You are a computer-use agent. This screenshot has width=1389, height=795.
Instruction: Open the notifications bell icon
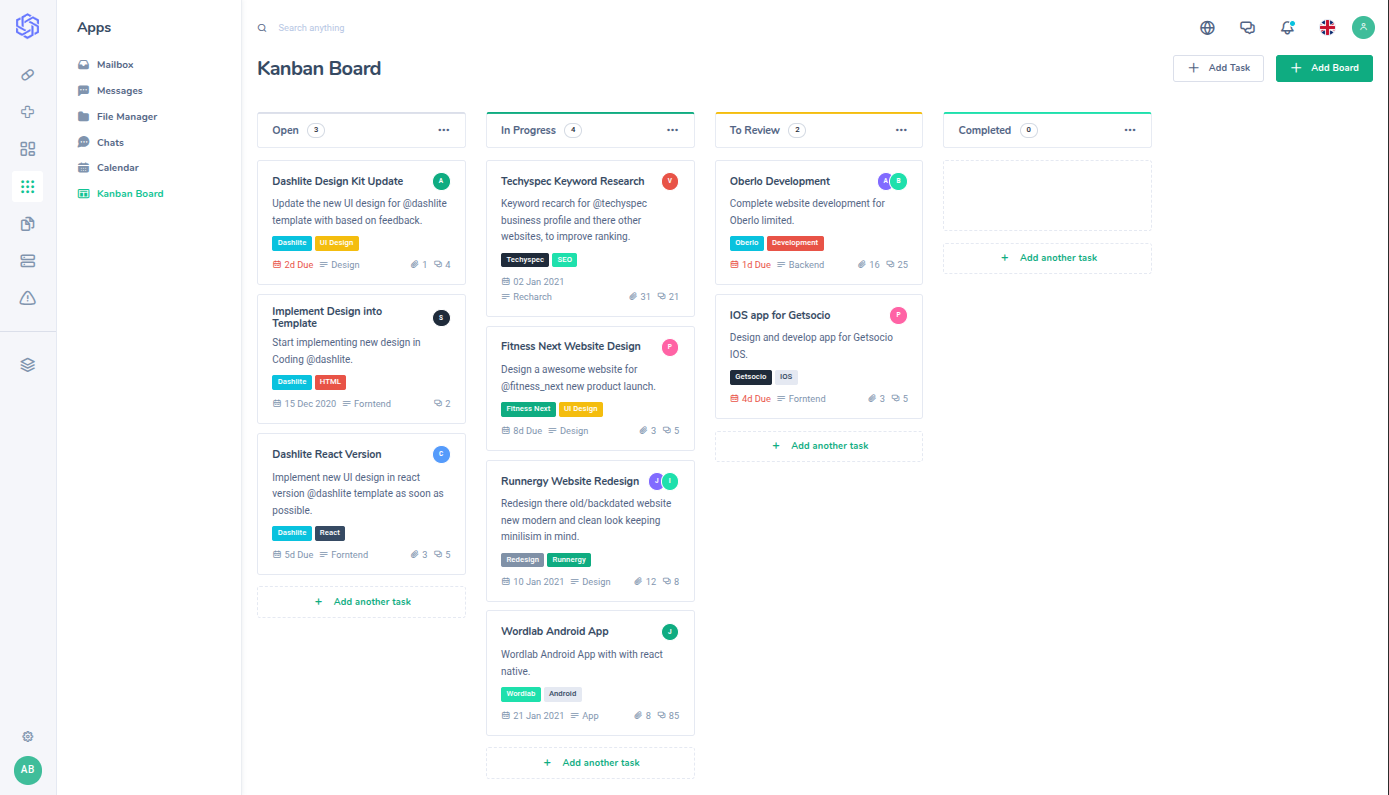(x=1287, y=28)
